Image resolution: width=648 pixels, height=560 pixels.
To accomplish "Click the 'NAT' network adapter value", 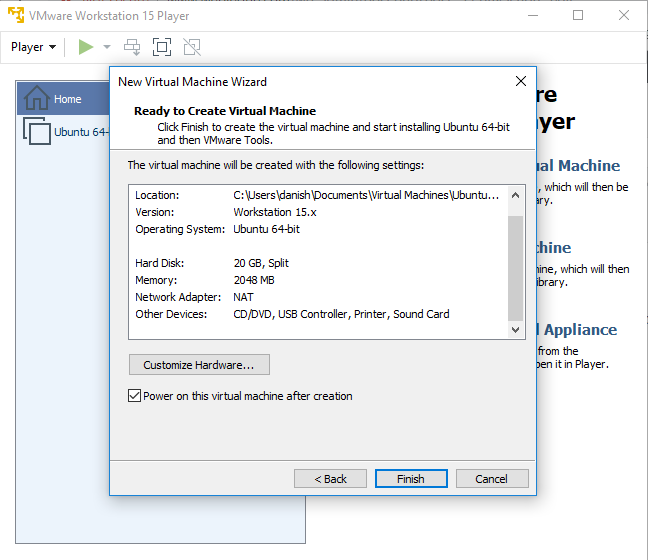I will 243,297.
